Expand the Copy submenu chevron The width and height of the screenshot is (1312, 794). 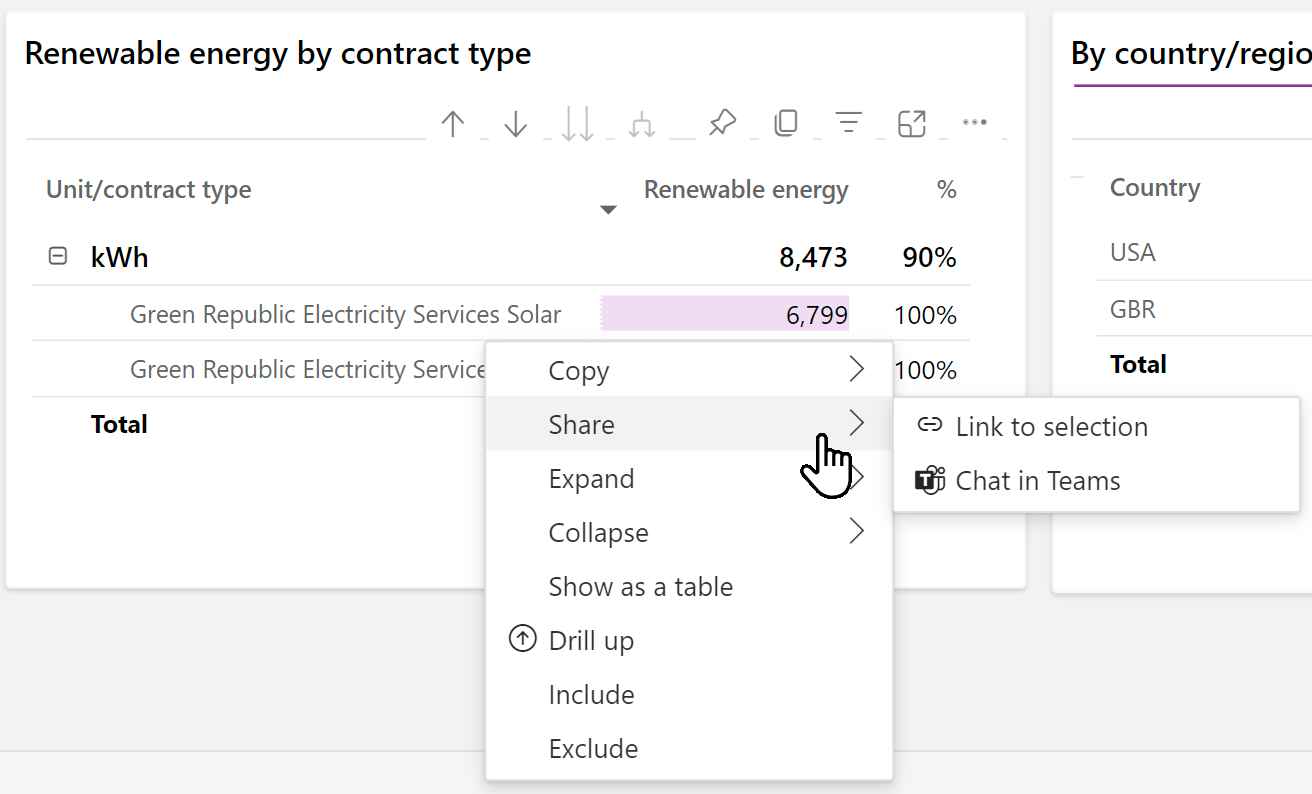click(856, 369)
